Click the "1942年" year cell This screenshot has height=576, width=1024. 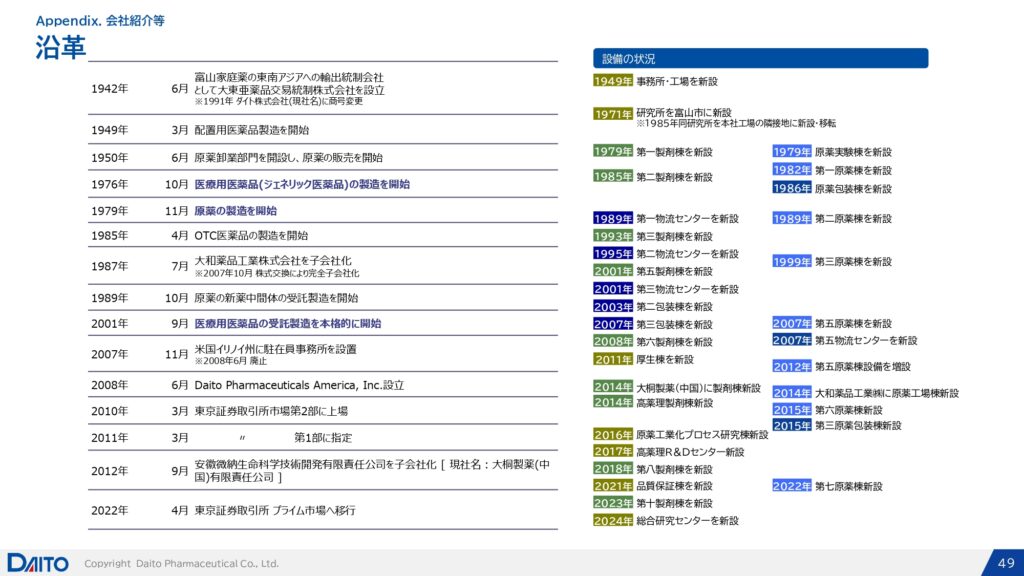tap(110, 89)
